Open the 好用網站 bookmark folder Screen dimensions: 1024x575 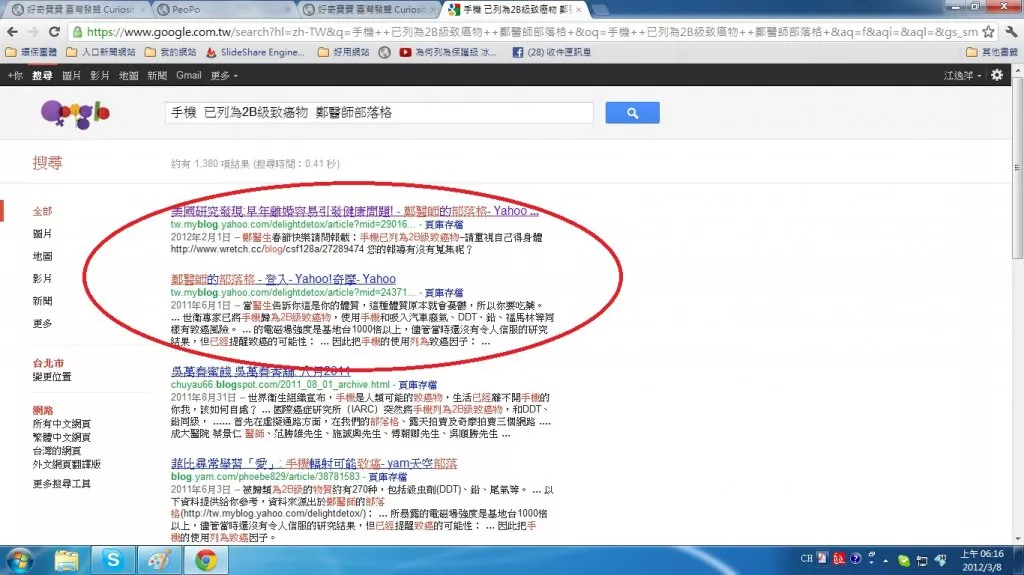[344, 52]
